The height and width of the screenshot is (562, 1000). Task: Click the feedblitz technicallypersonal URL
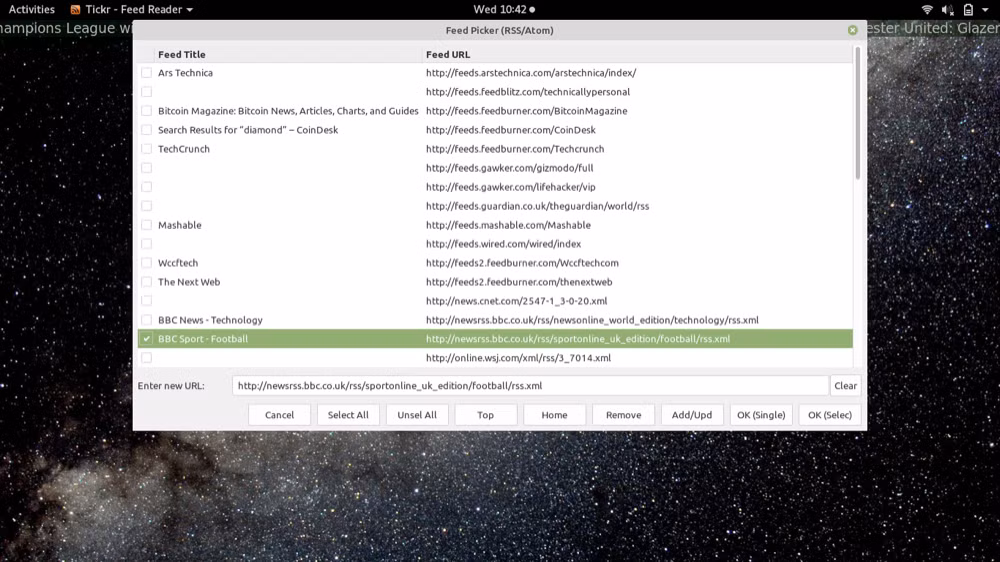(x=528, y=92)
